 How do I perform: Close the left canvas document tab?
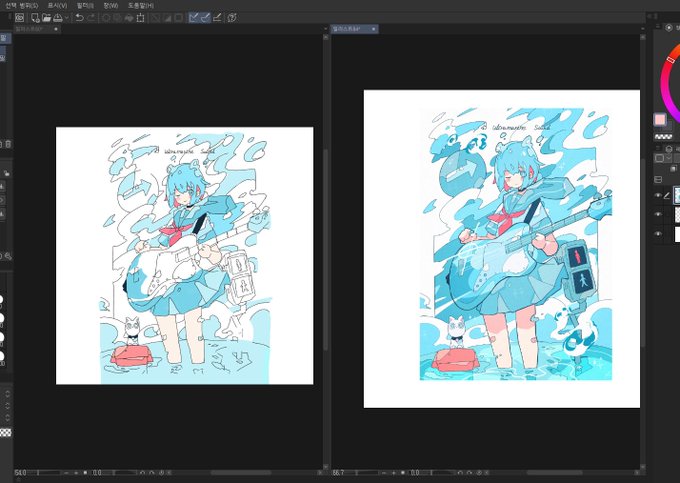click(56, 29)
